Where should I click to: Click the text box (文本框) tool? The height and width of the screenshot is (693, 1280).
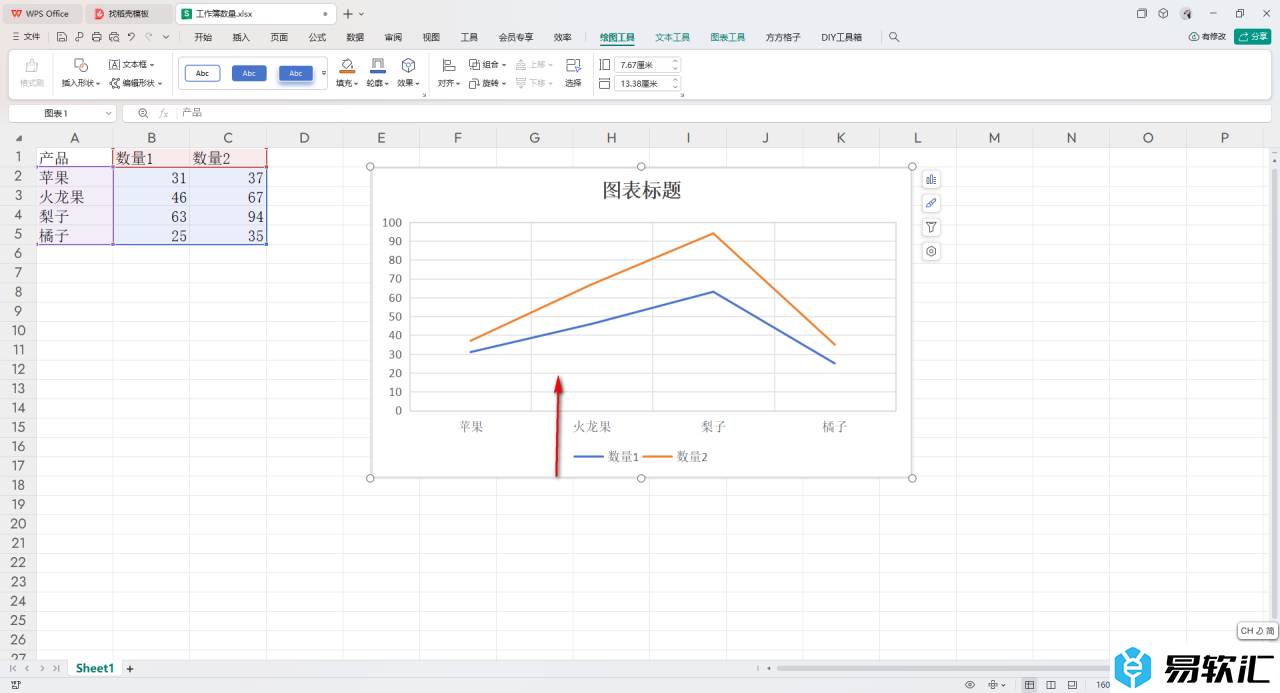[x=132, y=64]
